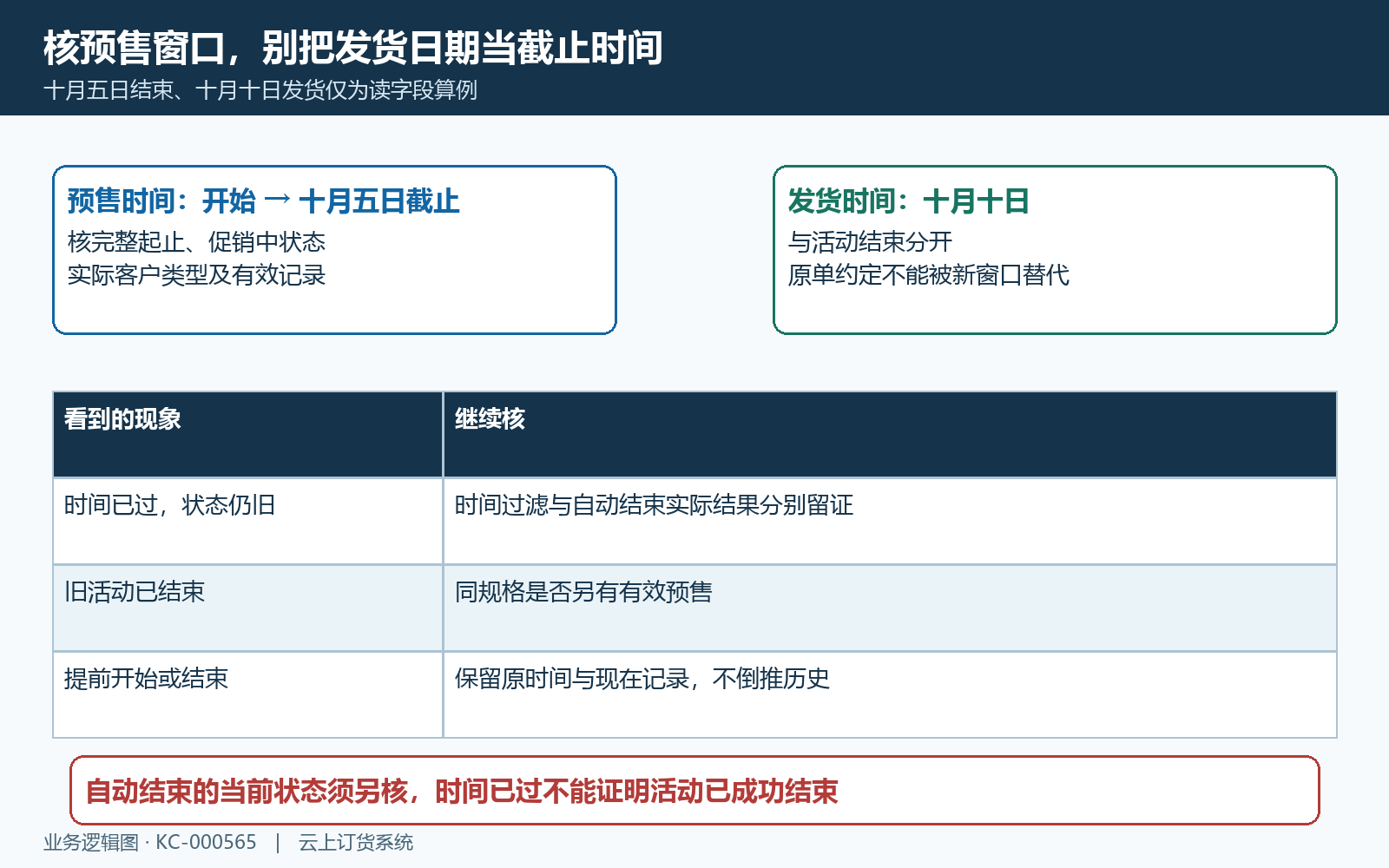Click the table header 继续核
The width and height of the screenshot is (1389, 868).
(890, 434)
